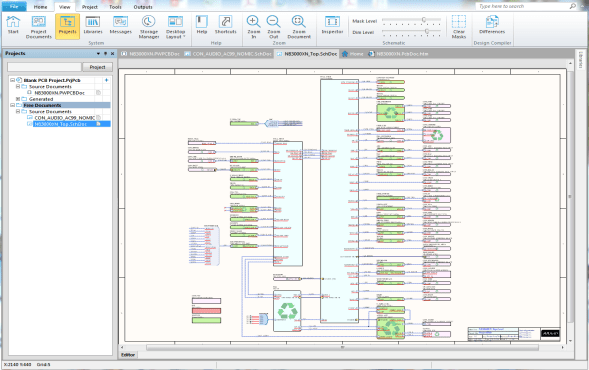
Task: Click the Clear Masks icon
Action: 459,27
